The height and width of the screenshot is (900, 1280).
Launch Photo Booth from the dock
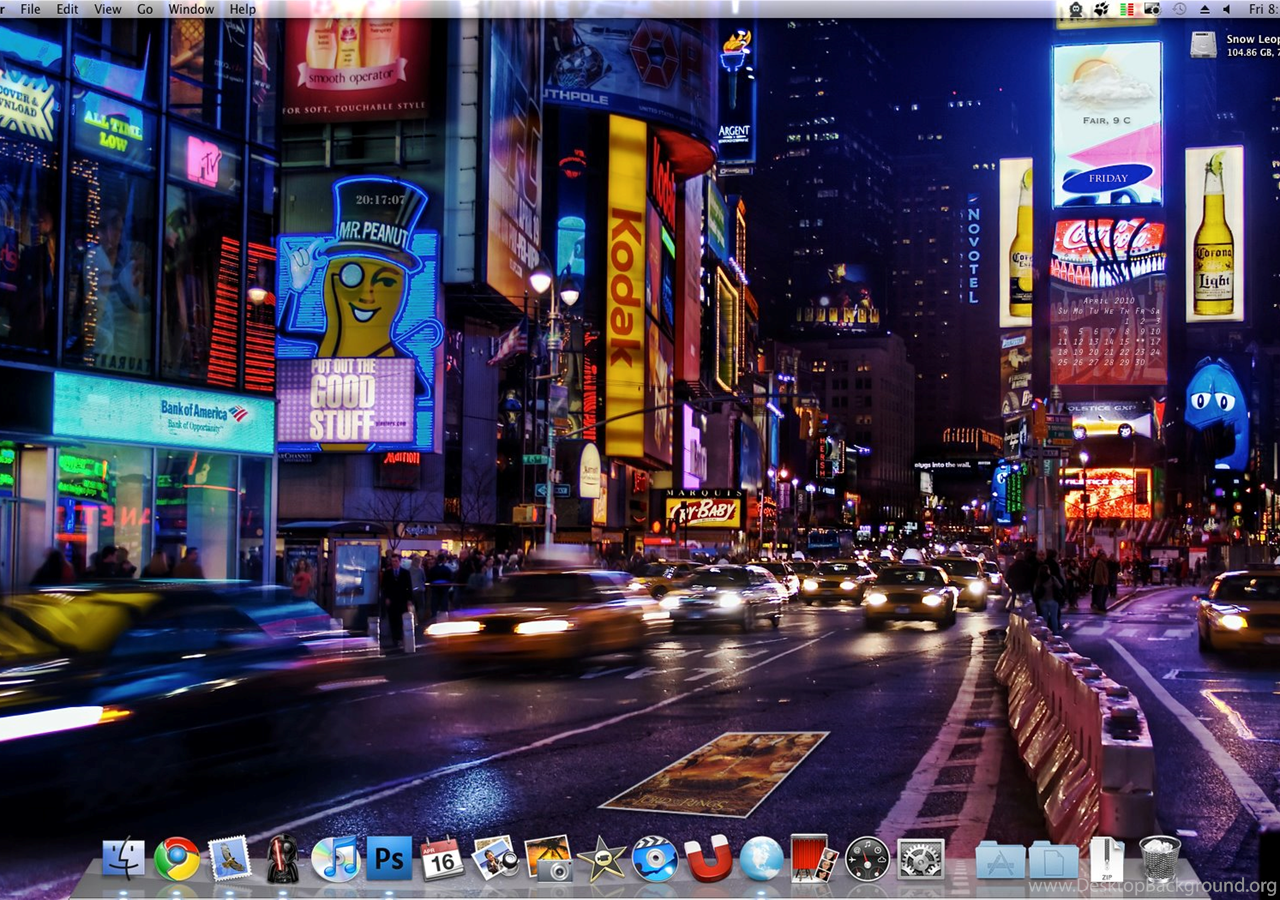pos(814,858)
